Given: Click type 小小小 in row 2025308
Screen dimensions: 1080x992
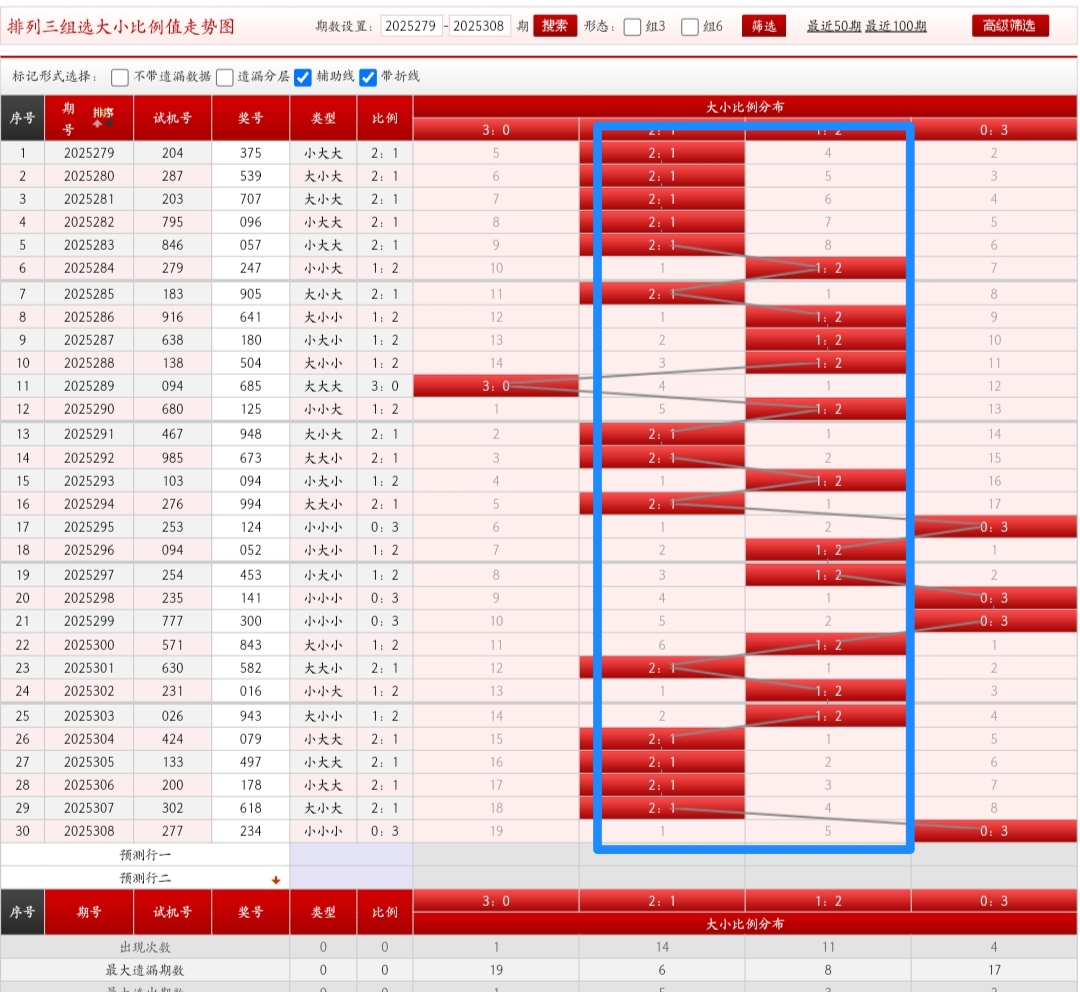Looking at the screenshot, I should 323,831.
